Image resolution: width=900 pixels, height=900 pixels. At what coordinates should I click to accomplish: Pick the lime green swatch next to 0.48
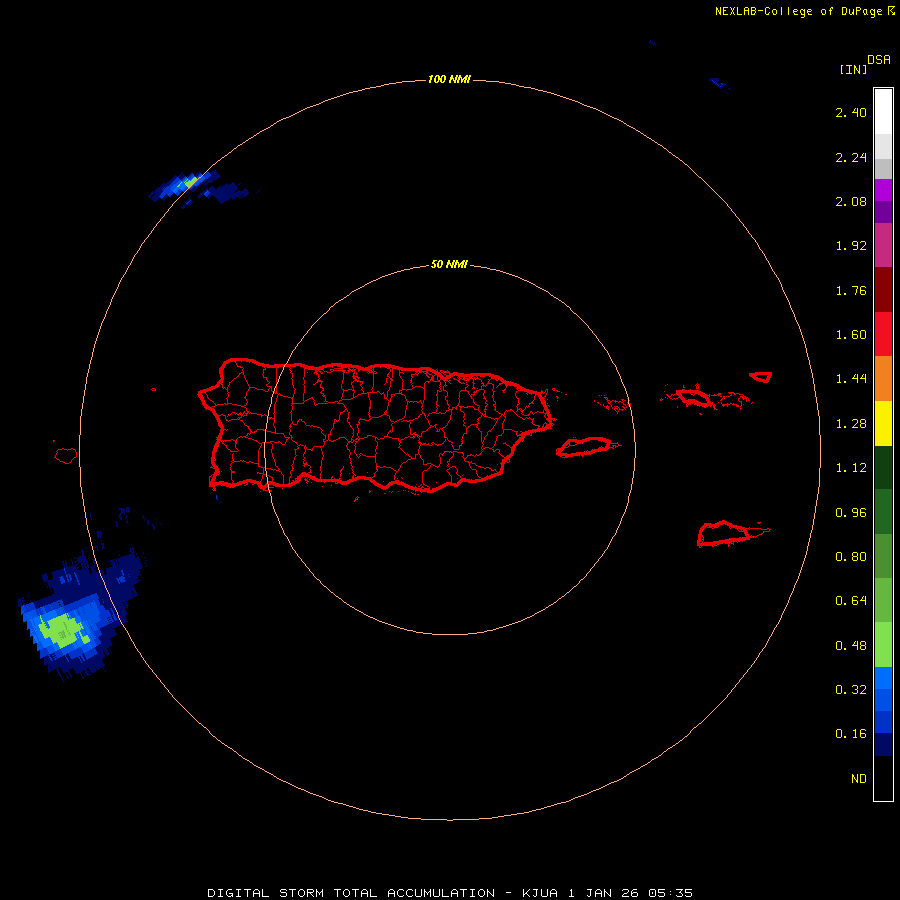pyautogui.click(x=883, y=645)
